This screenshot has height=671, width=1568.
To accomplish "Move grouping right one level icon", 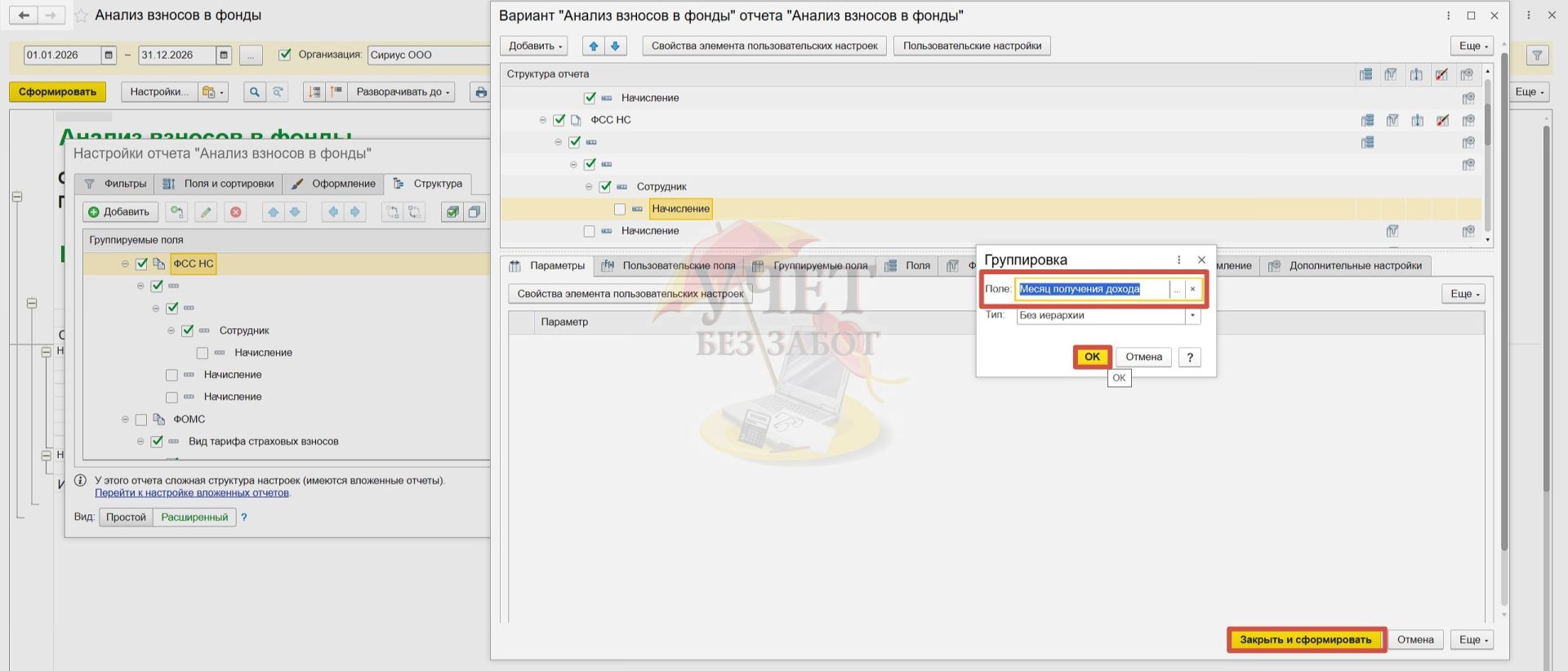I will click(x=354, y=212).
